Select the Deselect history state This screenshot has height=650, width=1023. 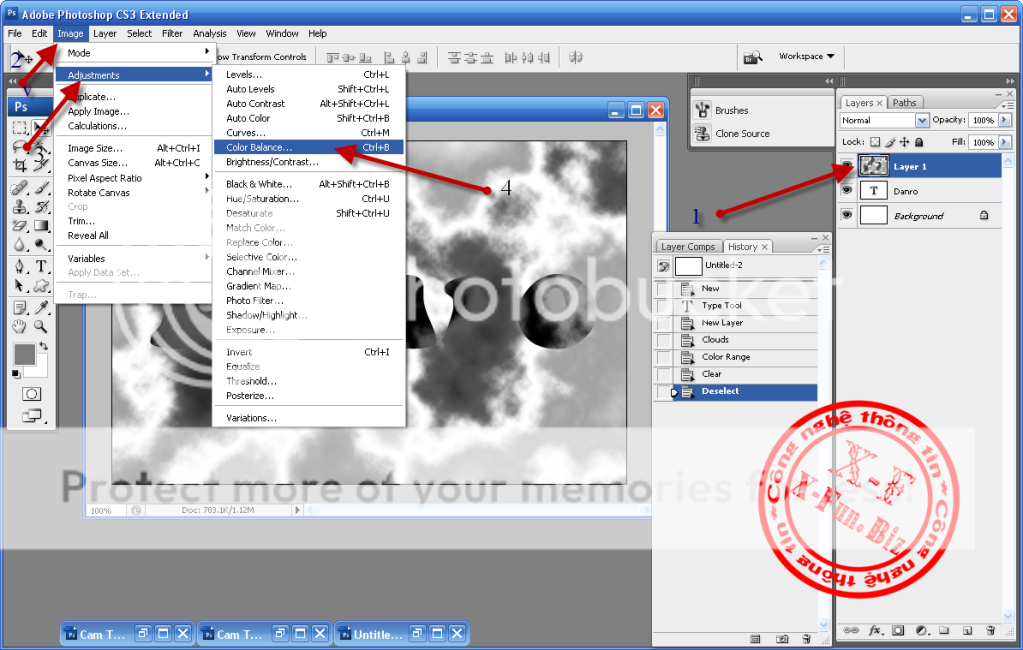744,392
